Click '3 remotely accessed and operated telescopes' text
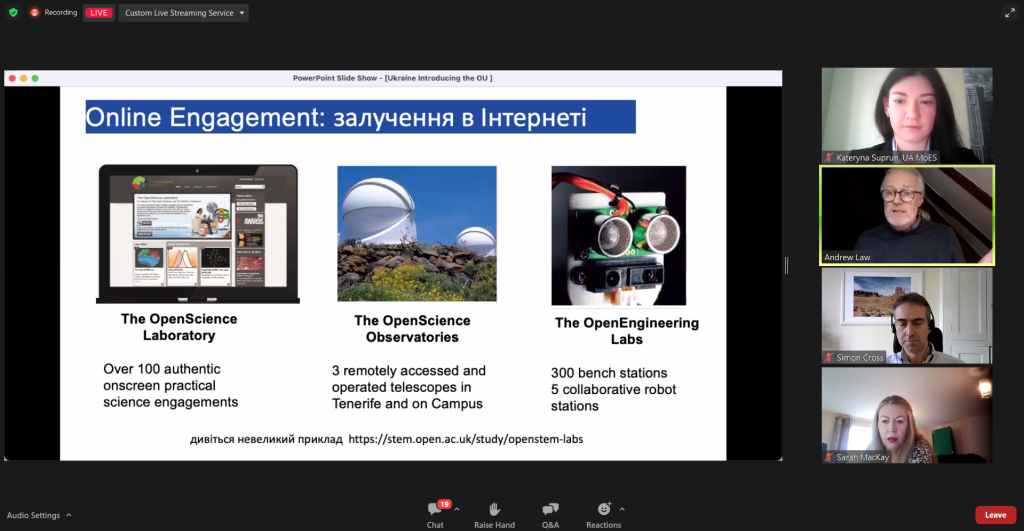 (x=409, y=379)
